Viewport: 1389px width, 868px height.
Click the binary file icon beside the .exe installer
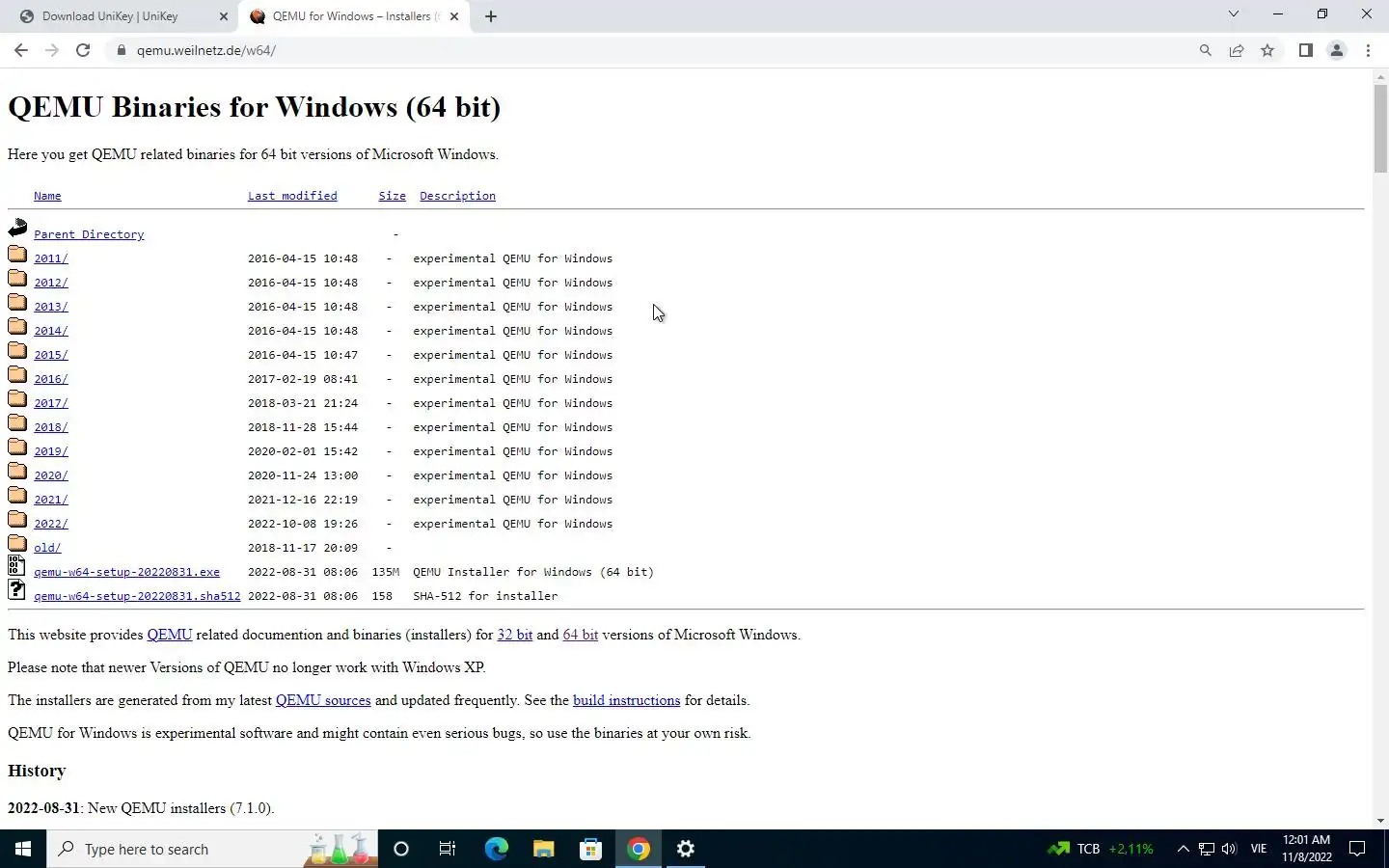[x=17, y=566]
